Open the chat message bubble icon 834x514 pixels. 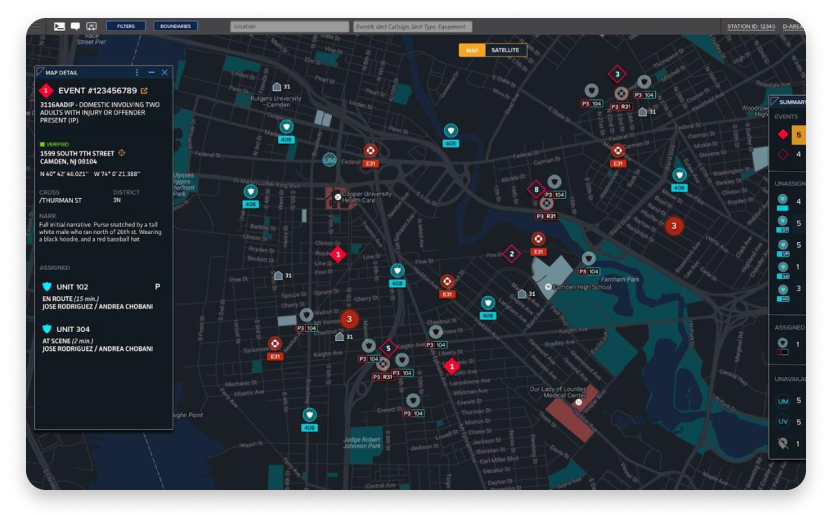click(75, 26)
